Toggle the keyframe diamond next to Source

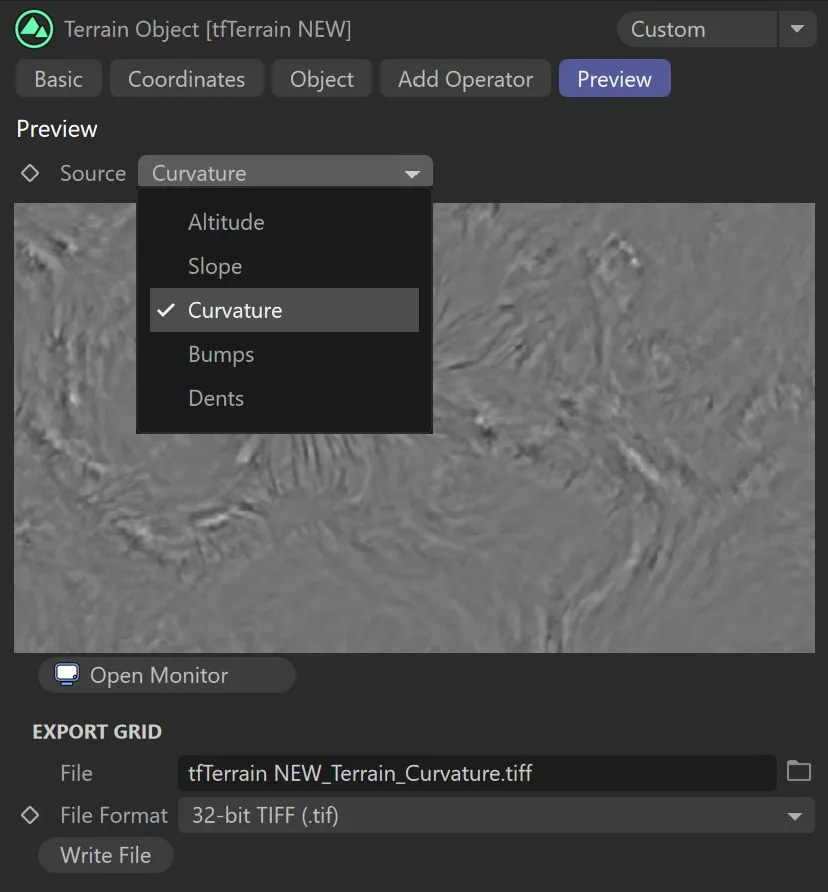click(x=28, y=172)
